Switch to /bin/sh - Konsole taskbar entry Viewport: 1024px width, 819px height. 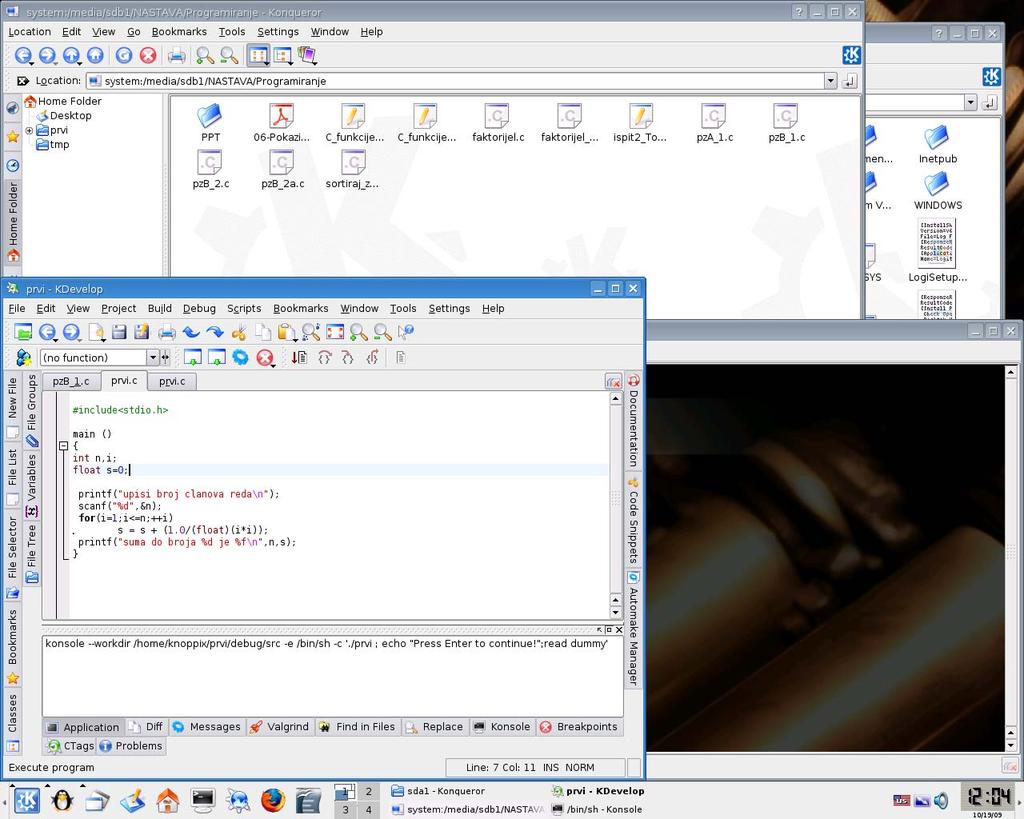click(598, 809)
